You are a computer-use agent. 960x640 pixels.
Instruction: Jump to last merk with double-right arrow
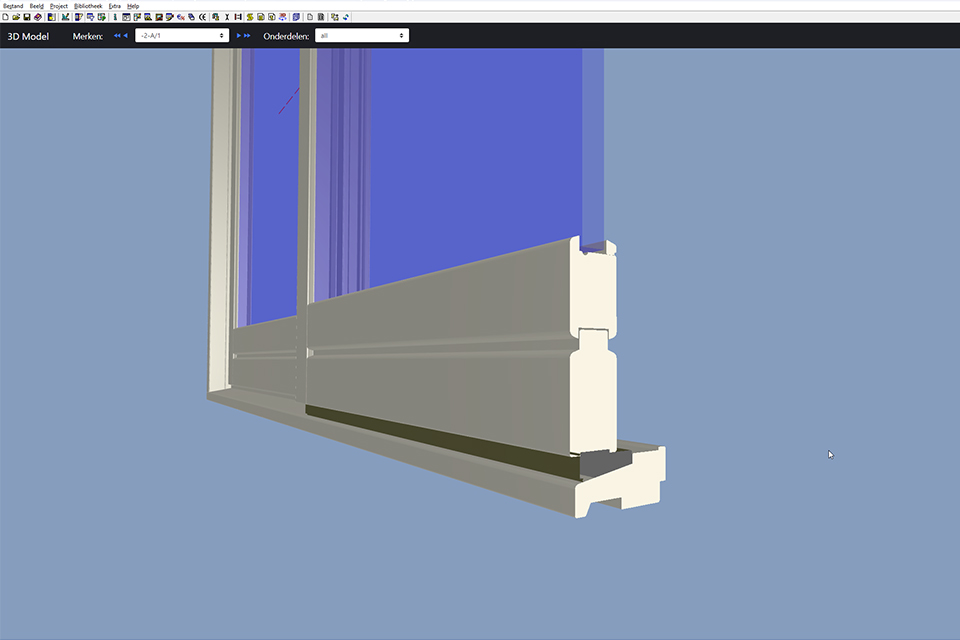click(x=247, y=36)
